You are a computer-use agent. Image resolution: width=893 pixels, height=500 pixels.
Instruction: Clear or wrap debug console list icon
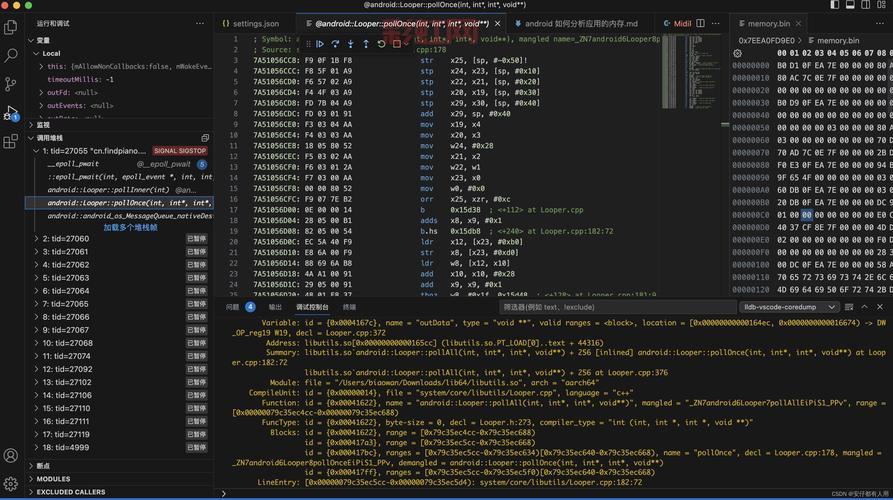(849, 307)
